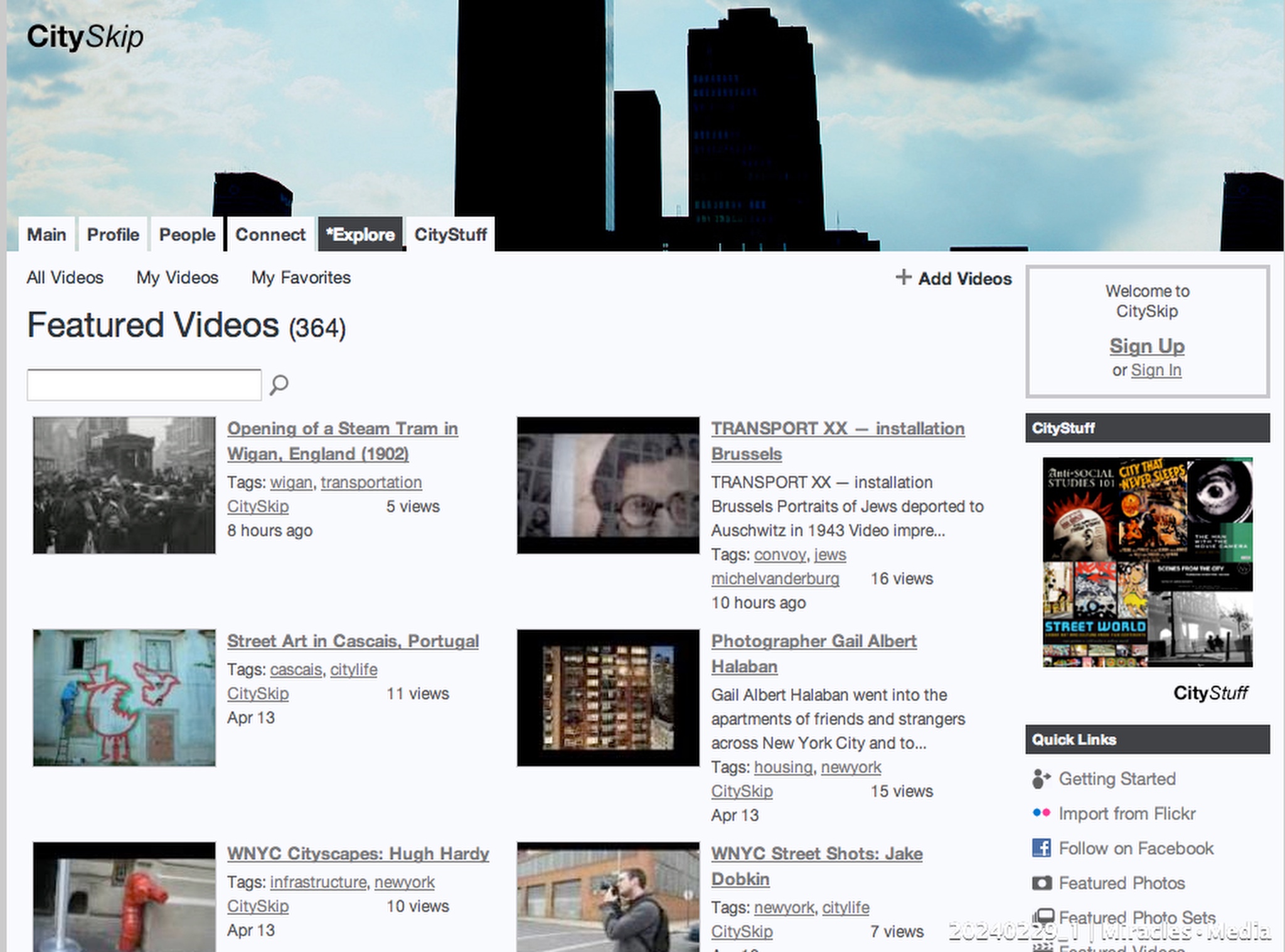1285x952 pixels.
Task: Click the Facebook icon in Quick Links
Action: coord(1041,848)
